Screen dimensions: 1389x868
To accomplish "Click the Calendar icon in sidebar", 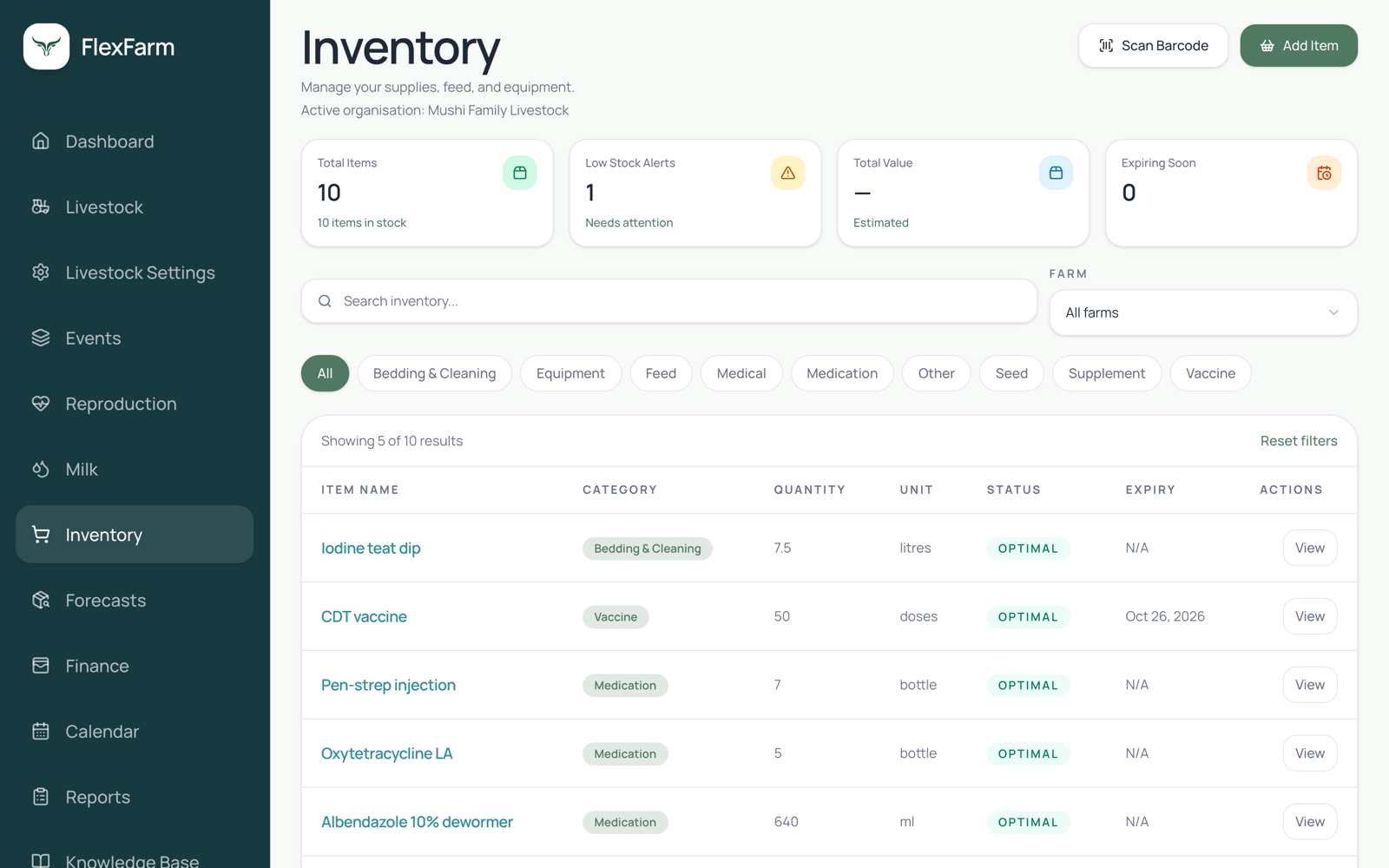I will coord(41,731).
